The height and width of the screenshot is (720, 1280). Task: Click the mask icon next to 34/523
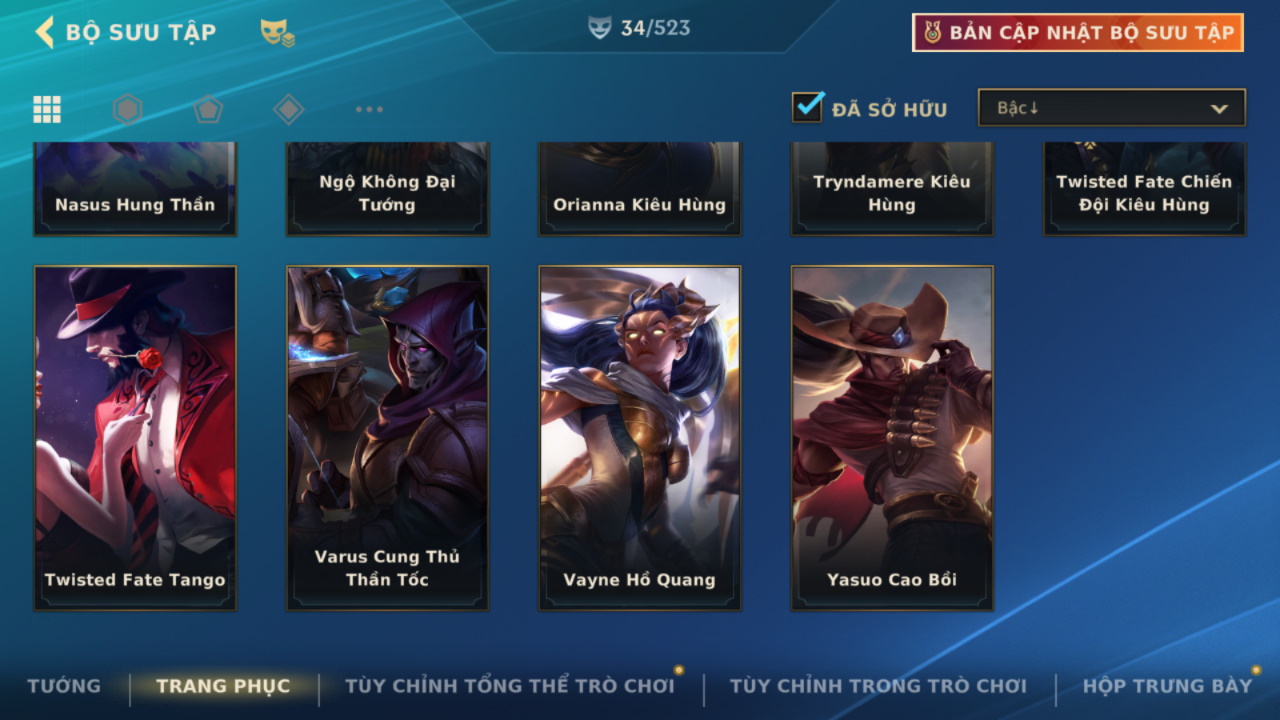599,28
